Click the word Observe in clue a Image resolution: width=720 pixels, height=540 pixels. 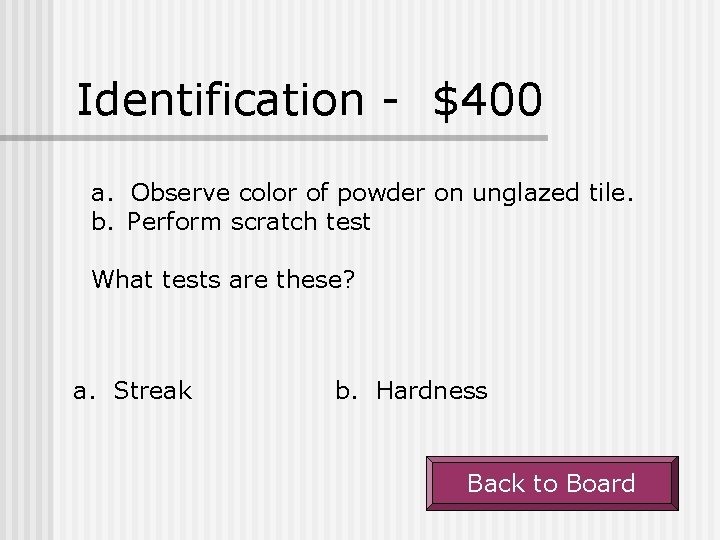click(180, 192)
